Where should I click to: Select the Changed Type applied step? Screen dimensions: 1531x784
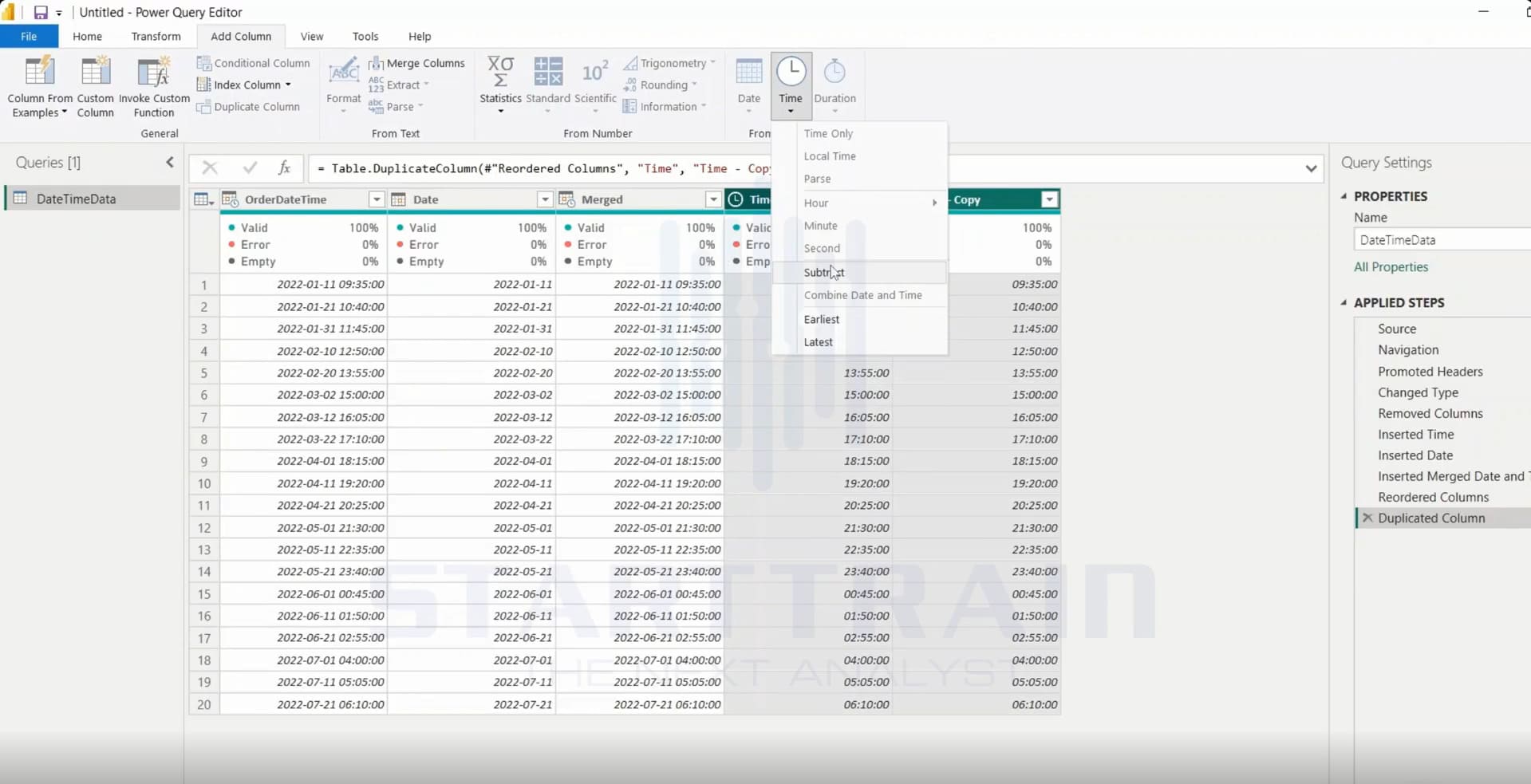click(1418, 392)
